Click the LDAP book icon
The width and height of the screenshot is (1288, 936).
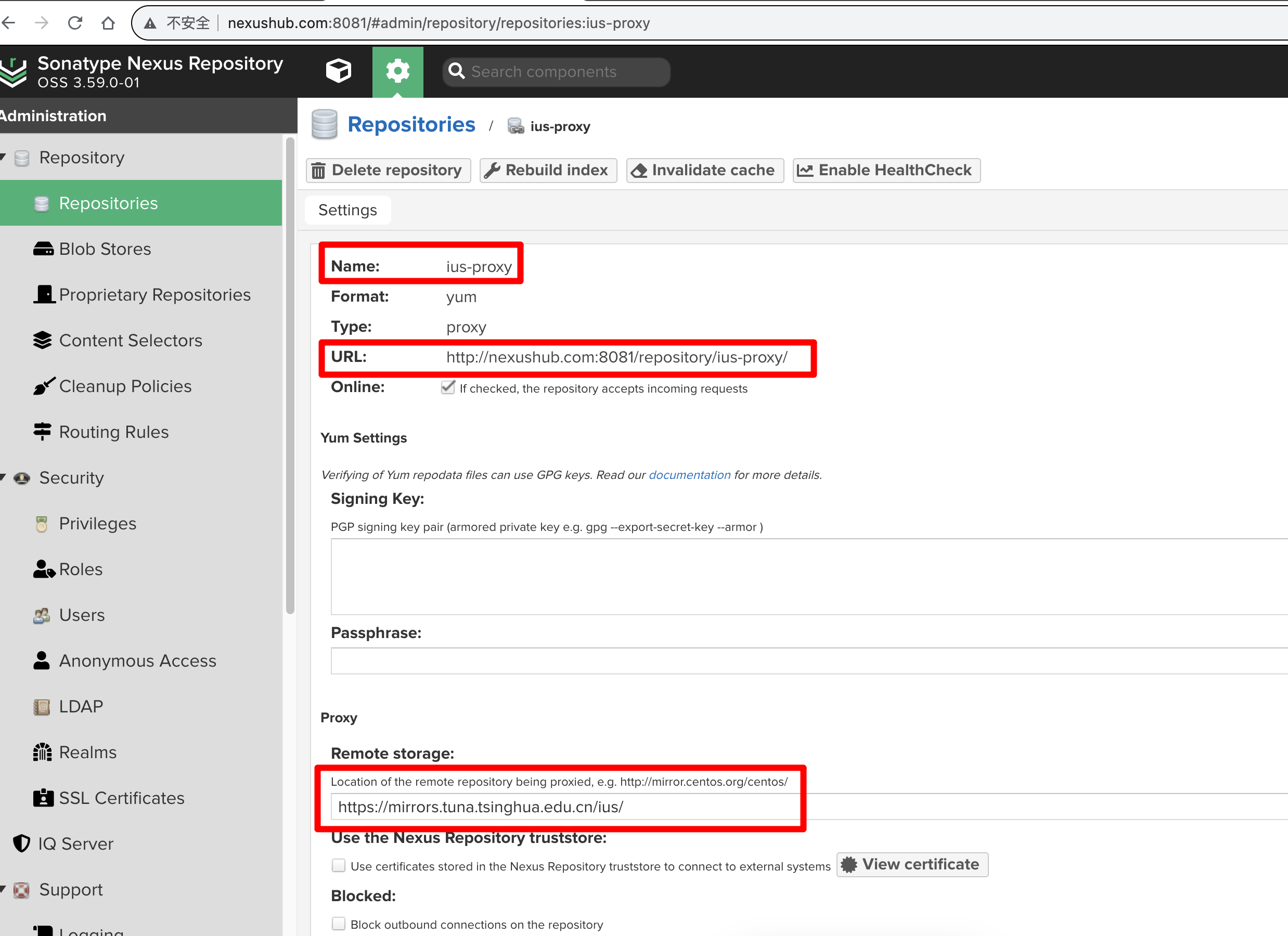[x=42, y=707]
